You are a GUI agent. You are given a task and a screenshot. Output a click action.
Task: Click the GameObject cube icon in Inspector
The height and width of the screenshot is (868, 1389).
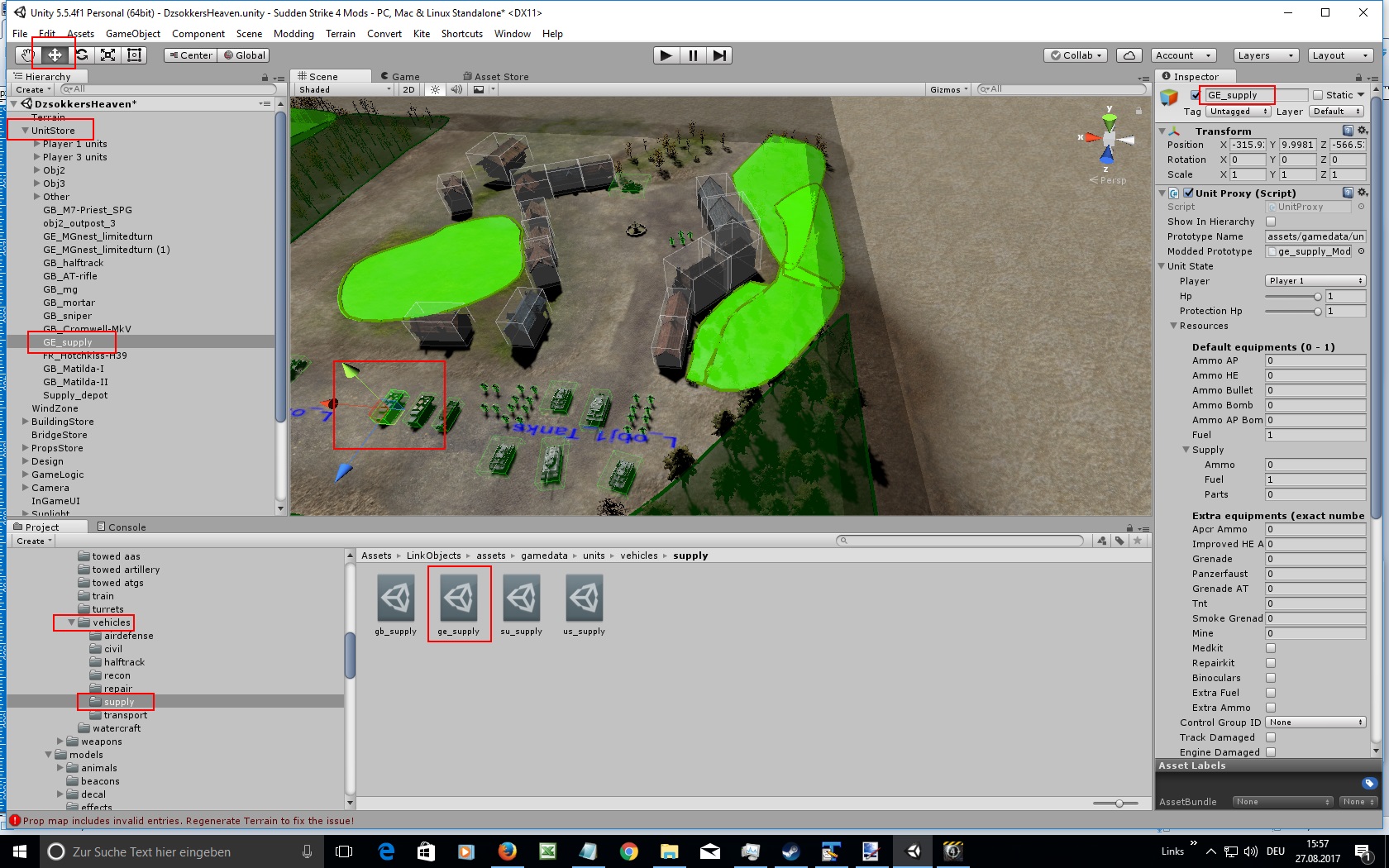point(1169,98)
